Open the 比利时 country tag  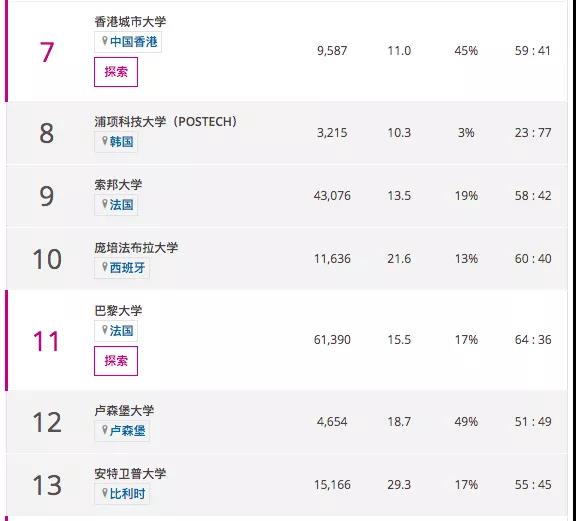click(122, 494)
